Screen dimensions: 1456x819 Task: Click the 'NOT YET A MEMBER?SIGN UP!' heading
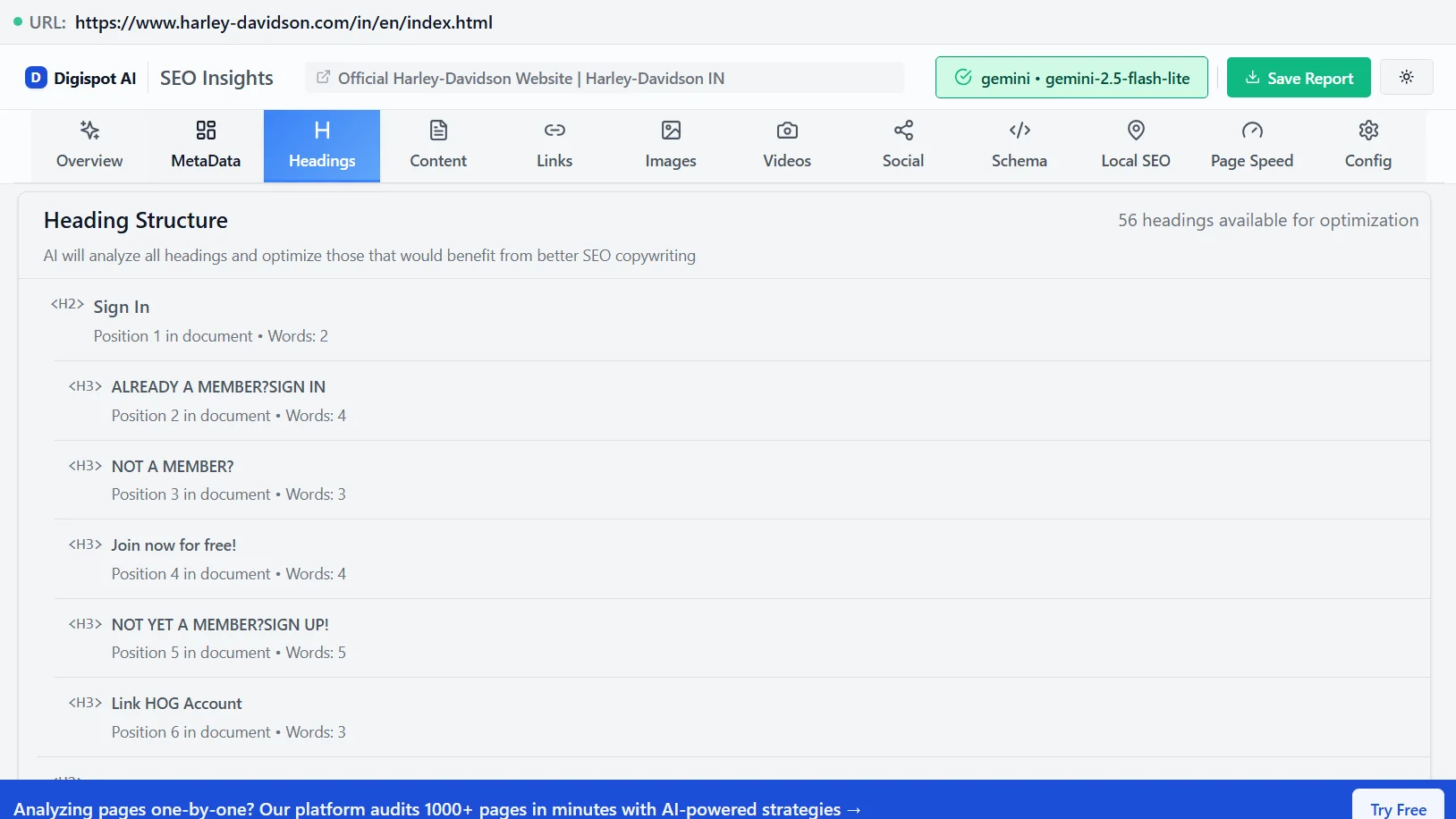220,625
